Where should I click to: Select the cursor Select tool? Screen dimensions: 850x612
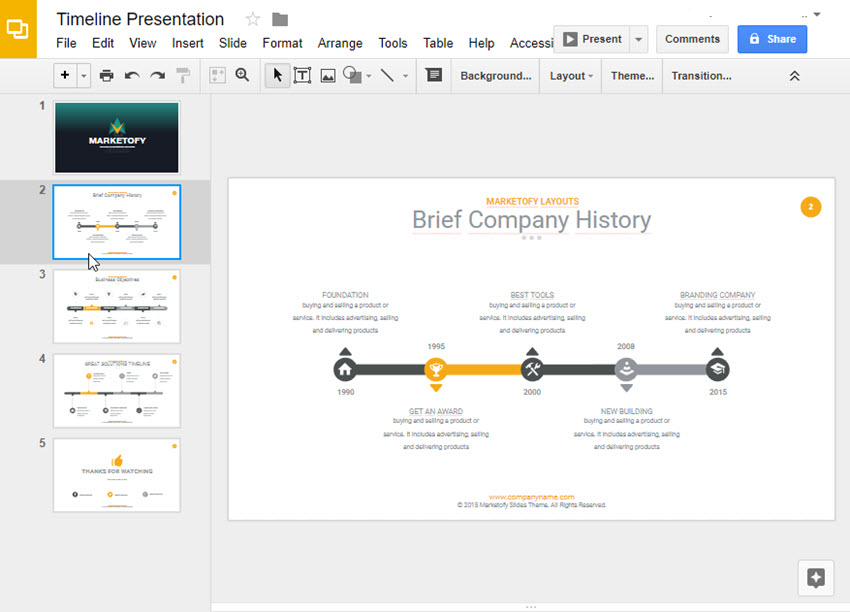[277, 75]
